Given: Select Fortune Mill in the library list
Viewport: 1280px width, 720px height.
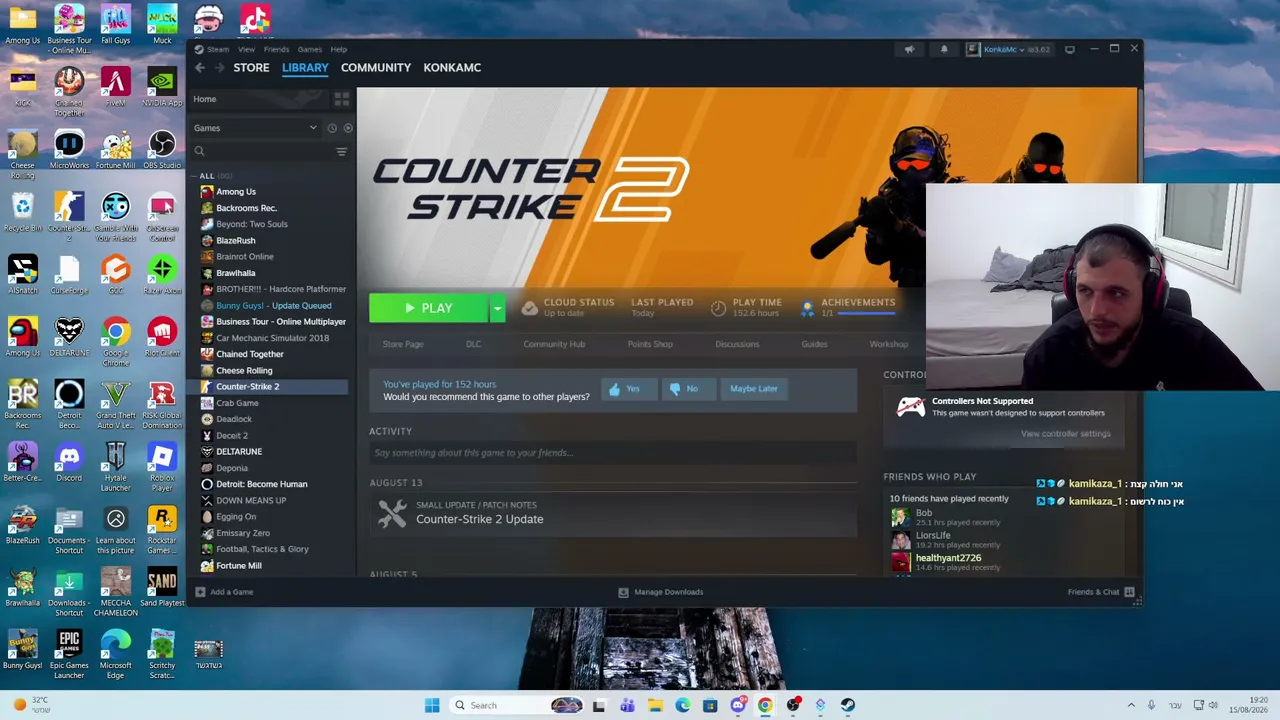Looking at the screenshot, I should point(239,566).
